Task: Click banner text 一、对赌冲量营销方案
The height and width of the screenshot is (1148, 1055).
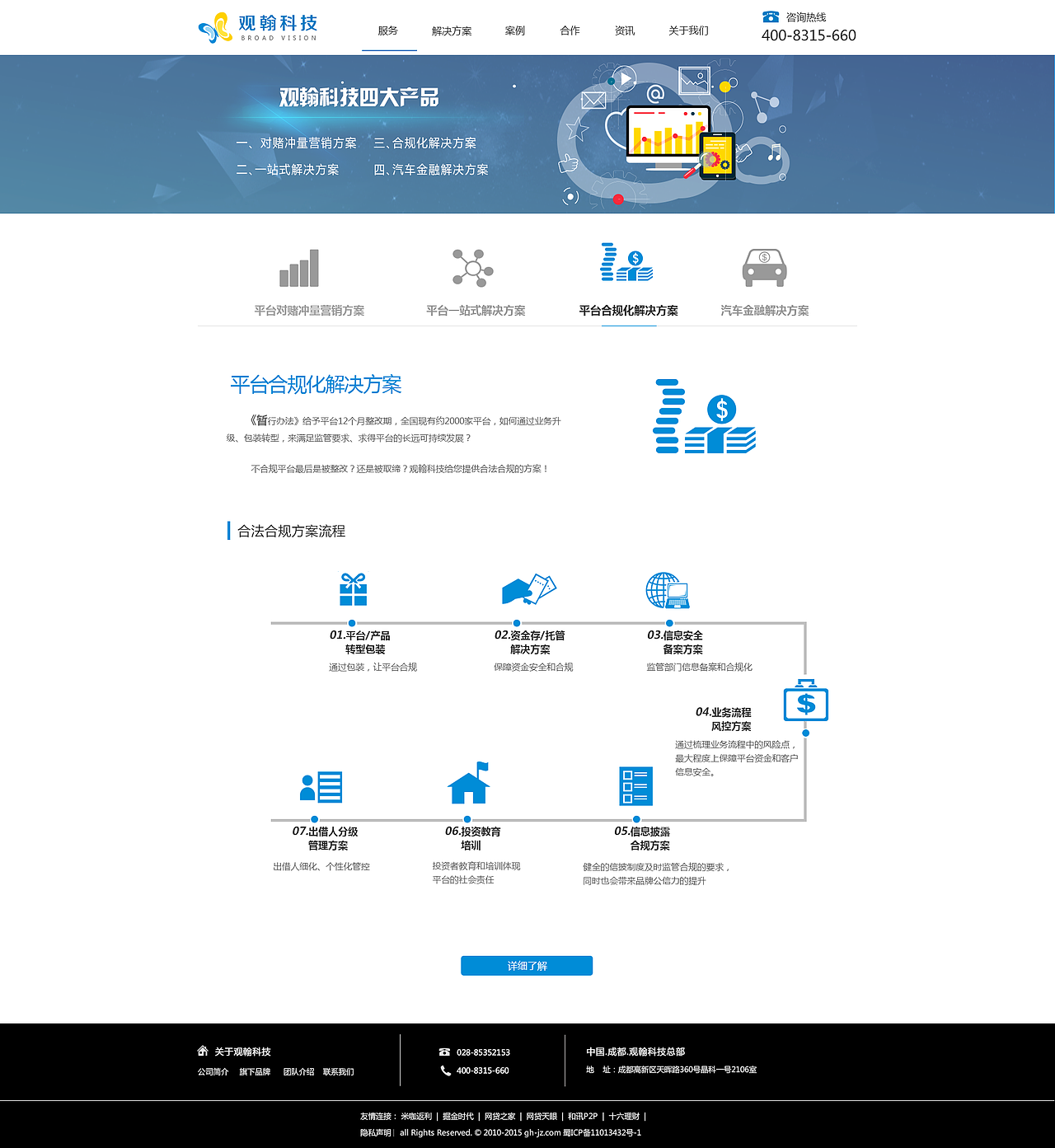Action: (x=296, y=143)
